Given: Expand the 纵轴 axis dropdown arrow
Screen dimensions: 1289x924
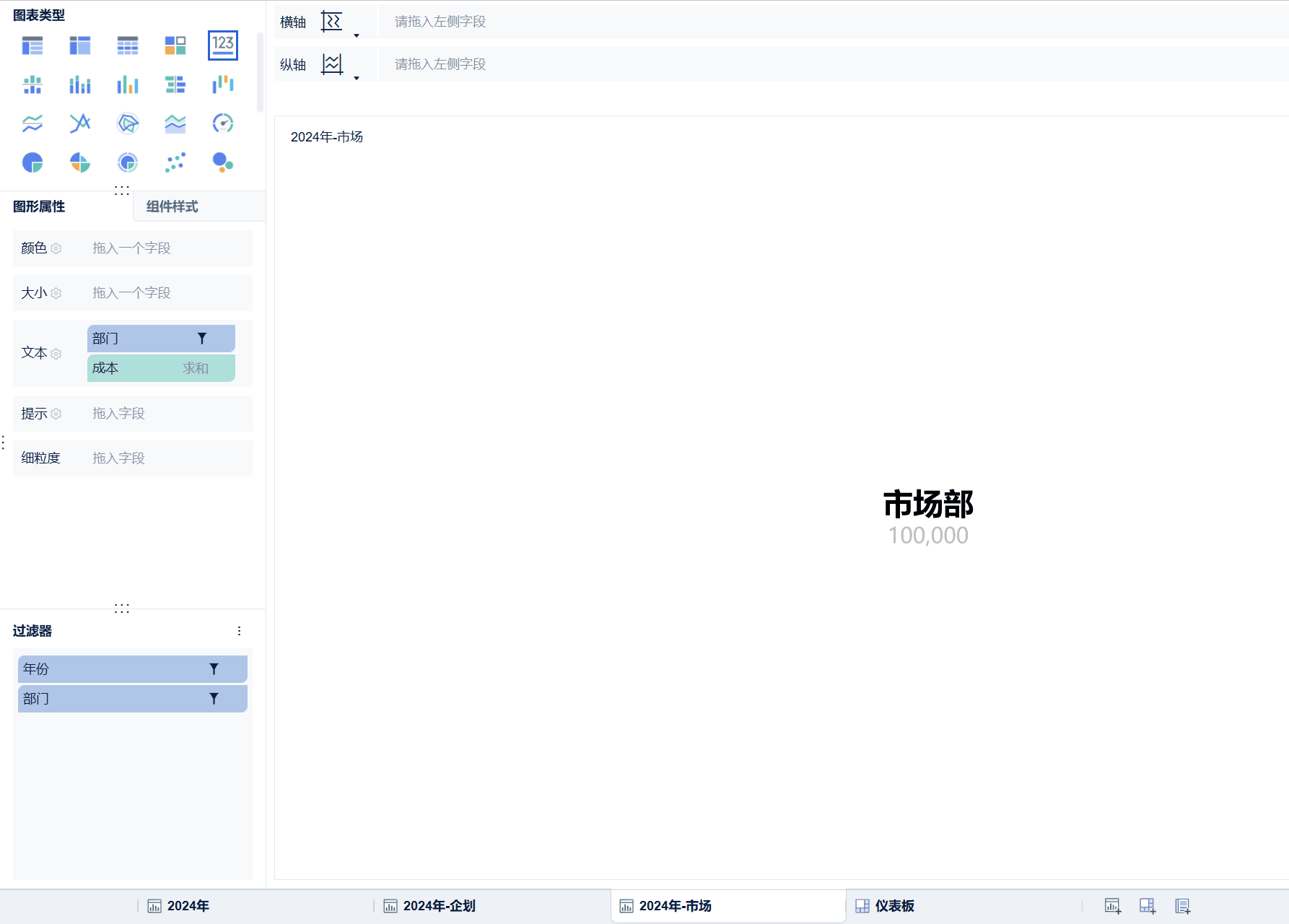Looking at the screenshot, I should pyautogui.click(x=357, y=78).
